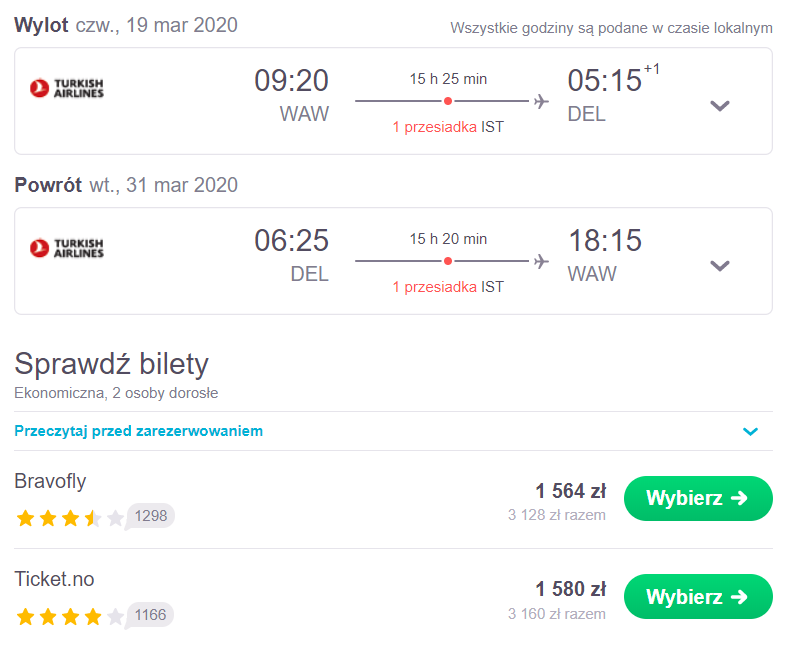787x645 pixels.
Task: Select Bravofly provider name
Action: (50, 481)
